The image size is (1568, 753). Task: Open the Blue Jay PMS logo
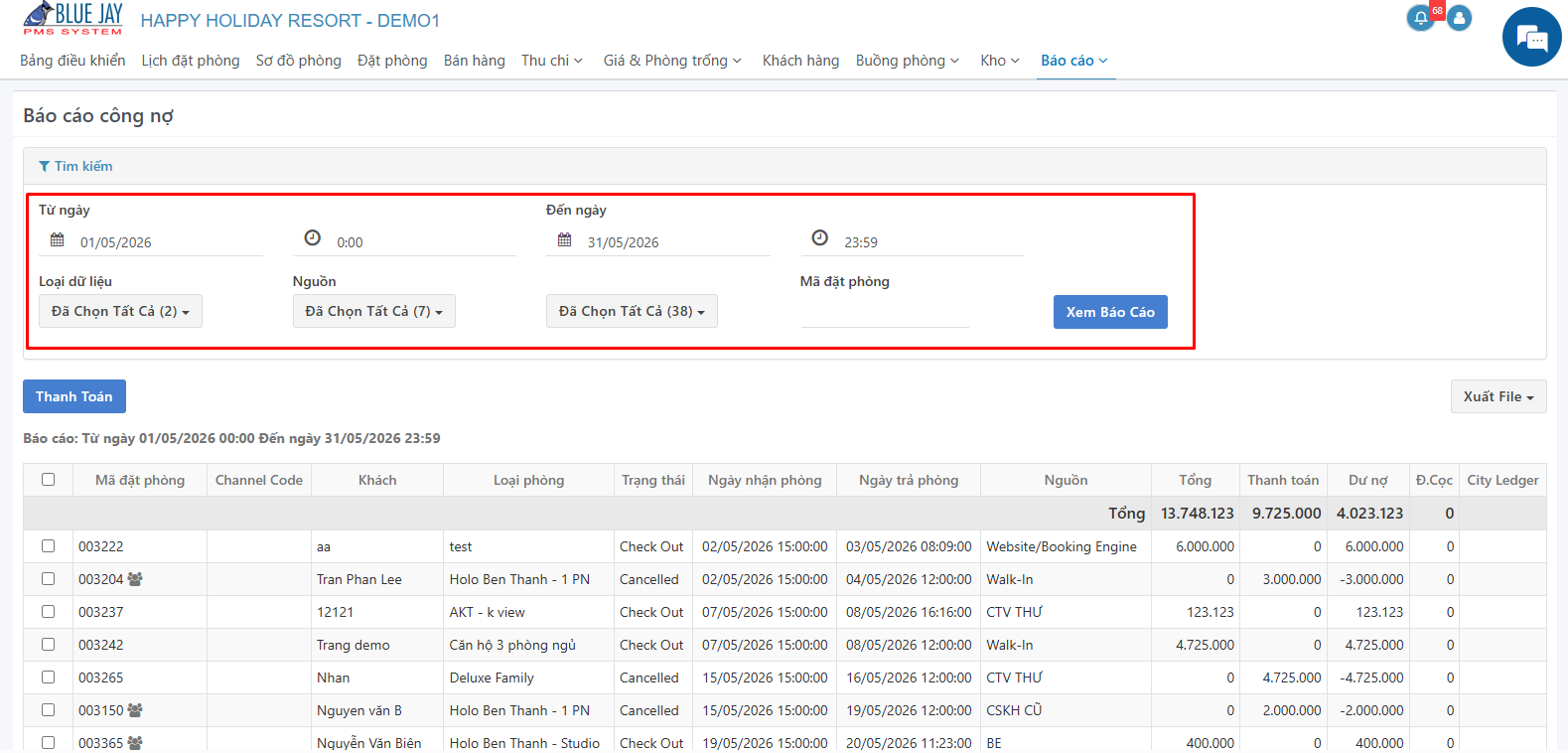click(72, 19)
